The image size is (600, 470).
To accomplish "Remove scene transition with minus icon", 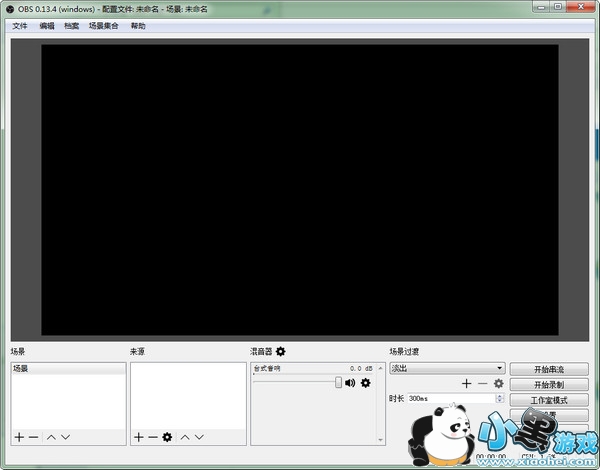I will (483, 384).
